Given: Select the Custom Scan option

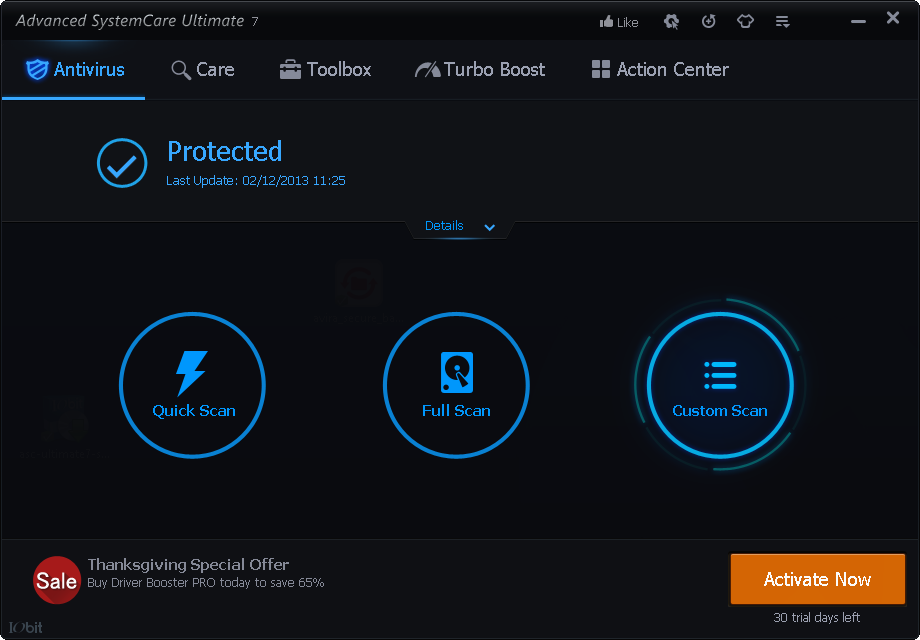Looking at the screenshot, I should click(720, 385).
